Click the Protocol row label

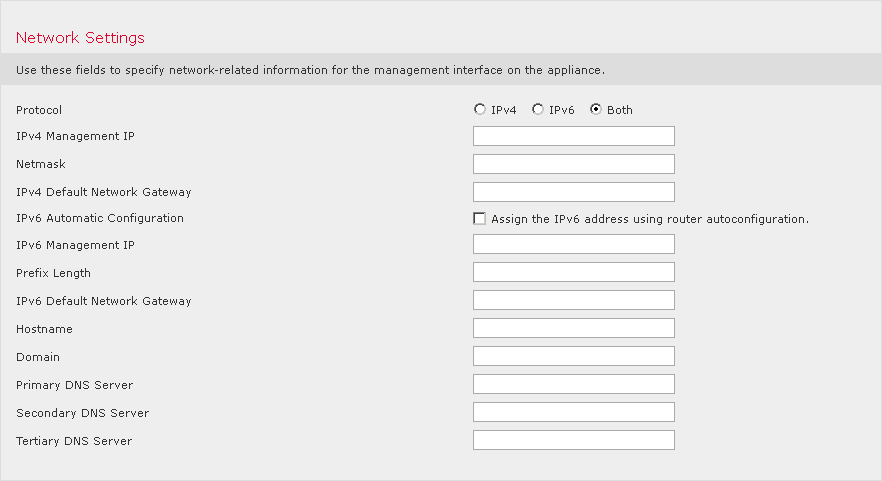pos(39,110)
